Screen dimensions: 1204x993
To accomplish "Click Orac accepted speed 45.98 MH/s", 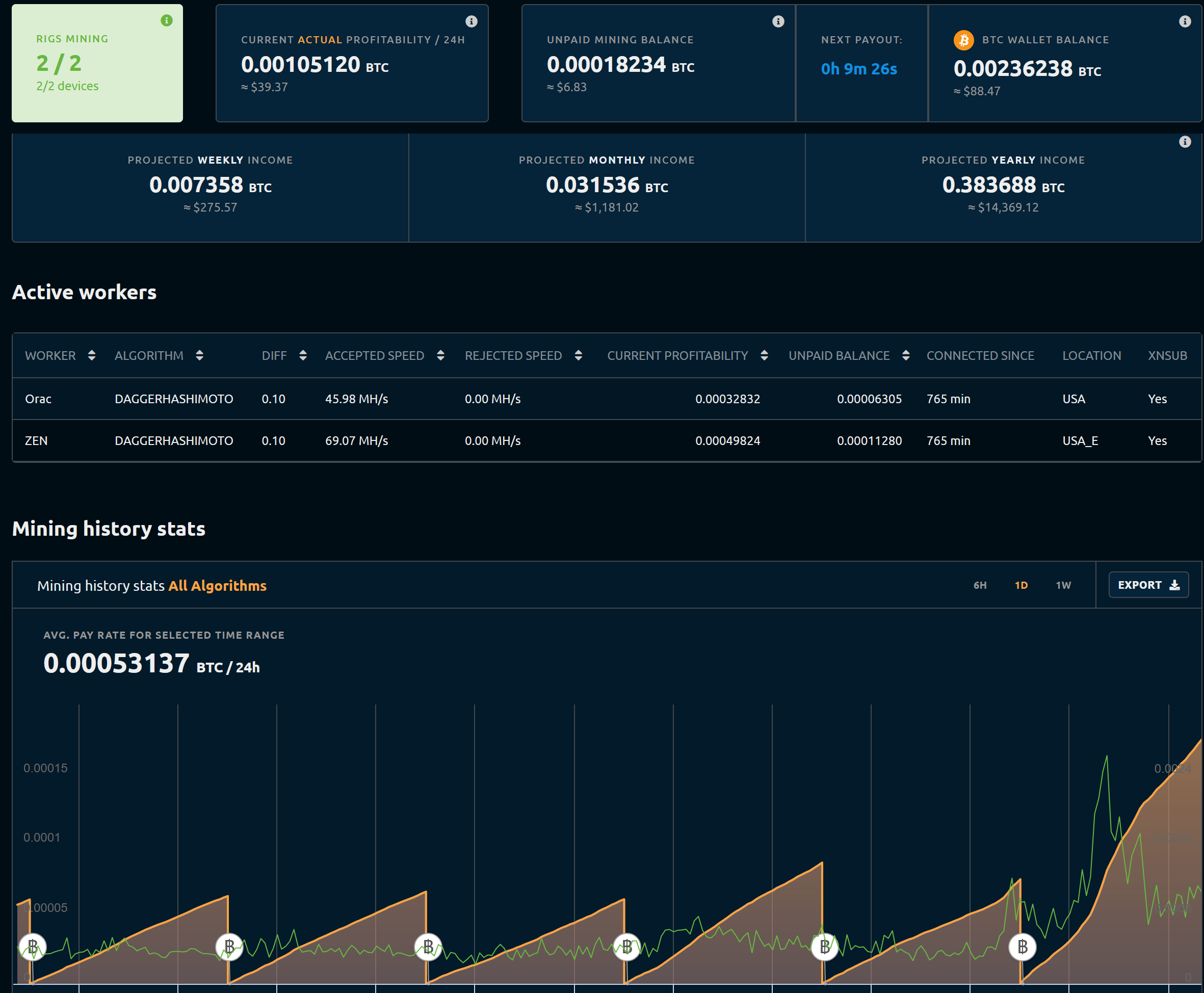I will tap(356, 399).
